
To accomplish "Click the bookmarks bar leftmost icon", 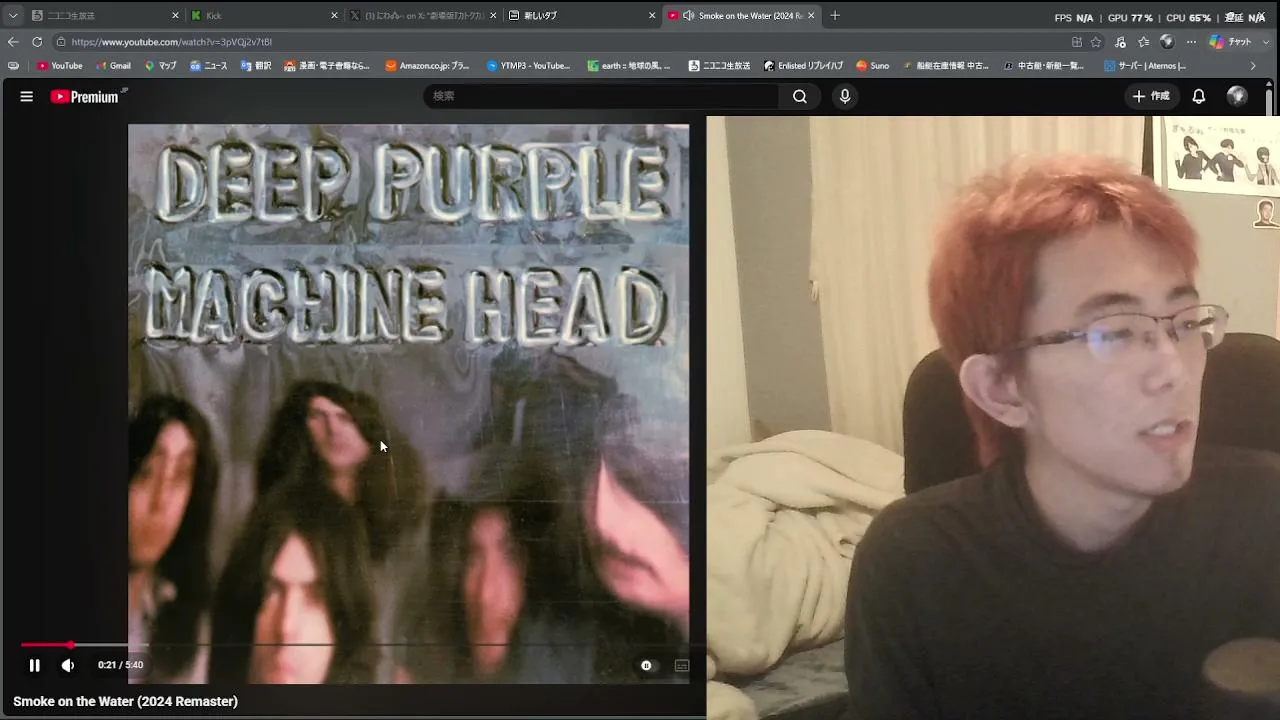I will tap(13, 66).
